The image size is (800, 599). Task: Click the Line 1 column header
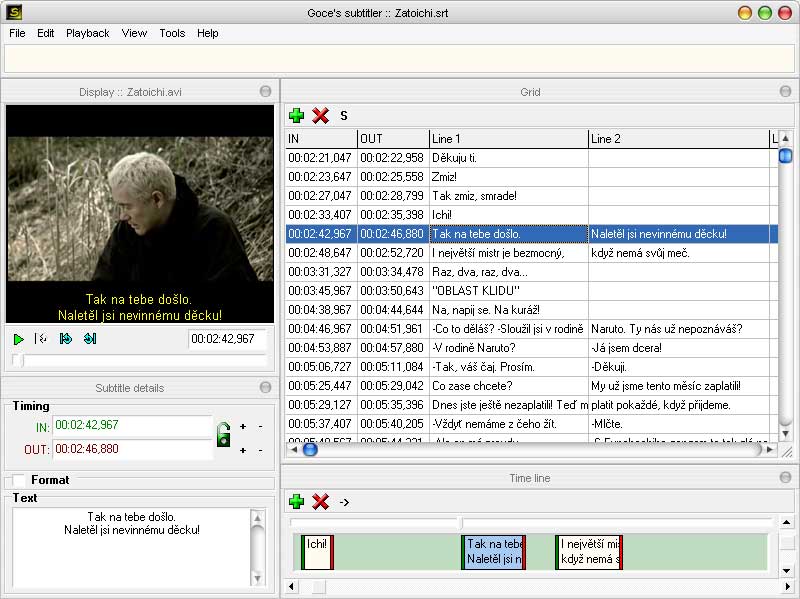pos(509,139)
